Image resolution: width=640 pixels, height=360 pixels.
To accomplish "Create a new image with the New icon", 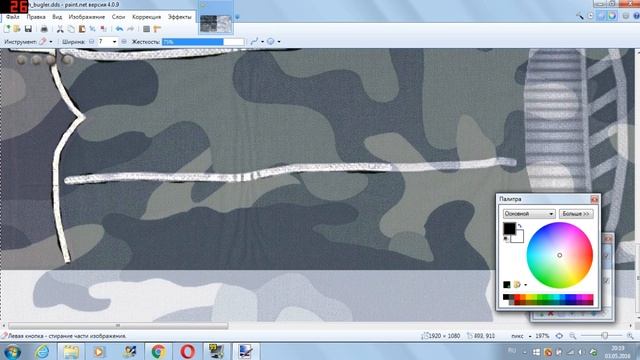I will [x=7, y=29].
